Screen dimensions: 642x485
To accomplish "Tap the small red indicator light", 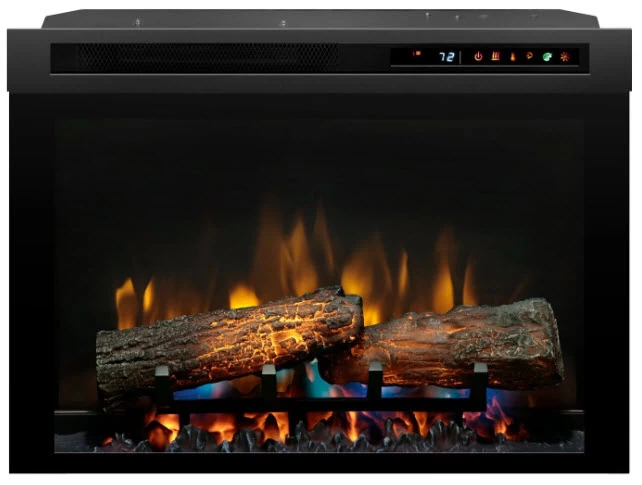I will point(417,53).
